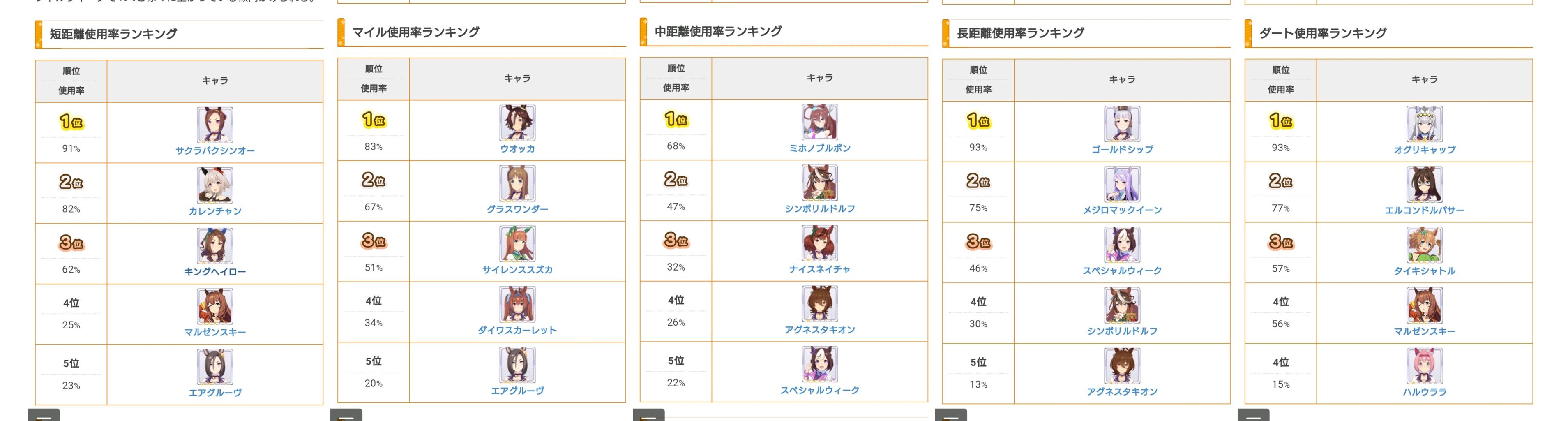Click スペシャルウィーク link in the middle-distance table

pos(820,390)
